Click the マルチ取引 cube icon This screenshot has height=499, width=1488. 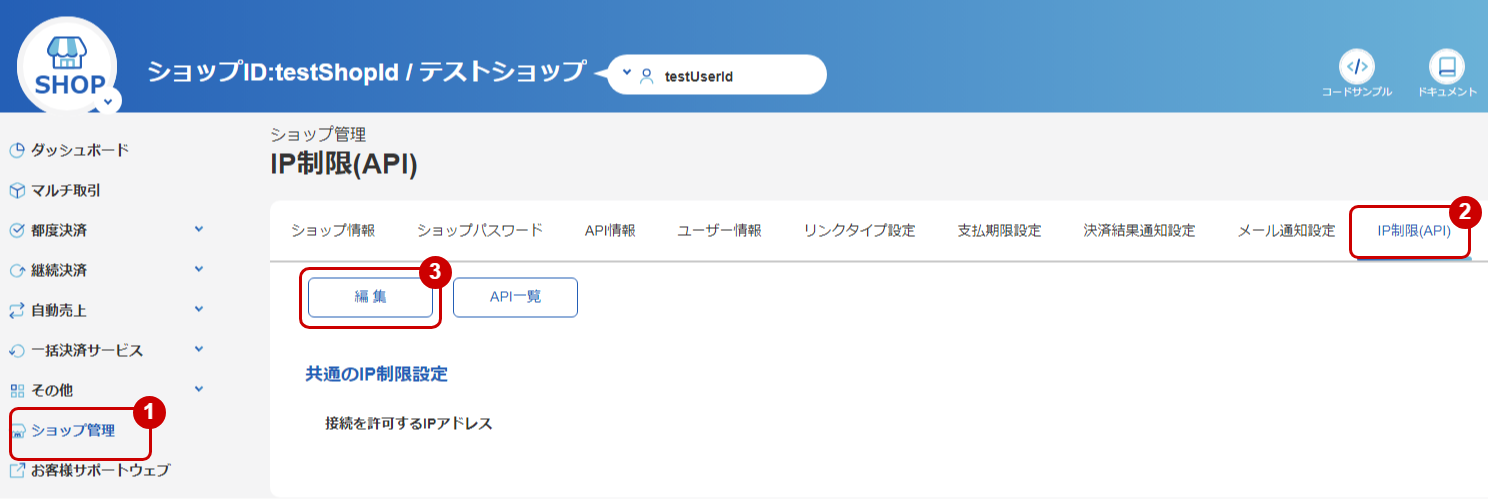[x=16, y=191]
